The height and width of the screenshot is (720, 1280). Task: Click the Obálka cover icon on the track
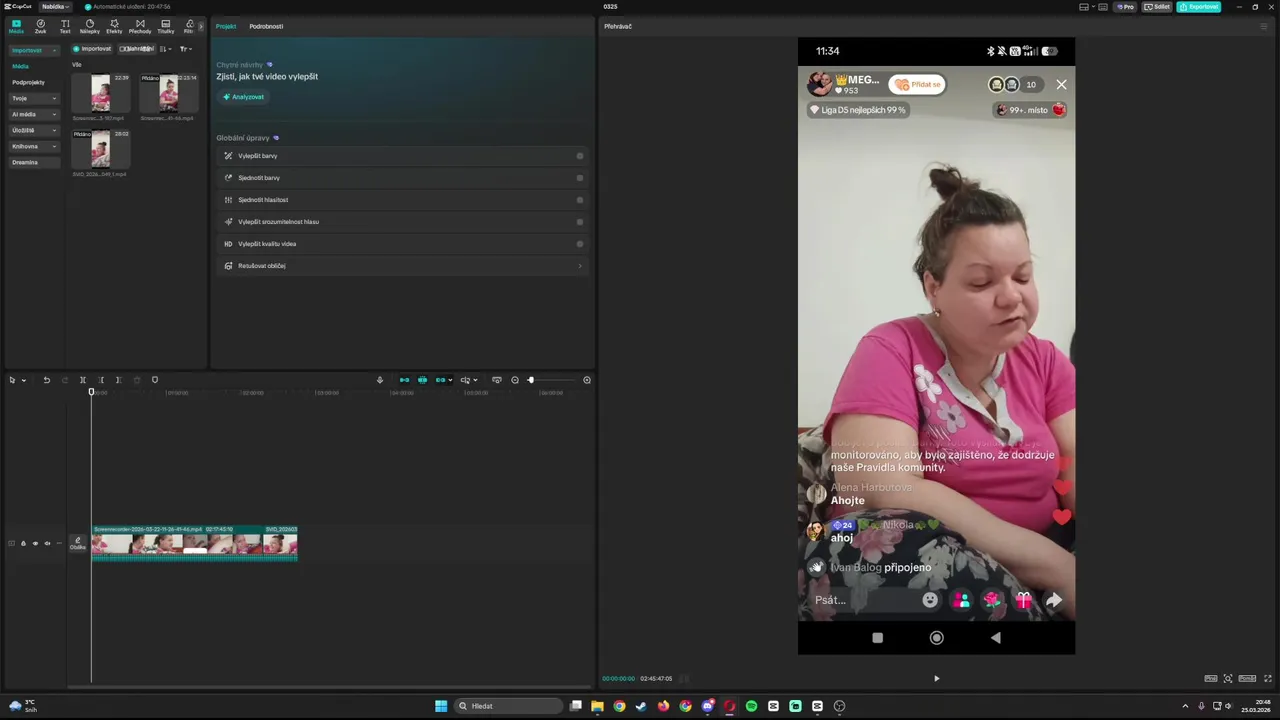click(78, 543)
